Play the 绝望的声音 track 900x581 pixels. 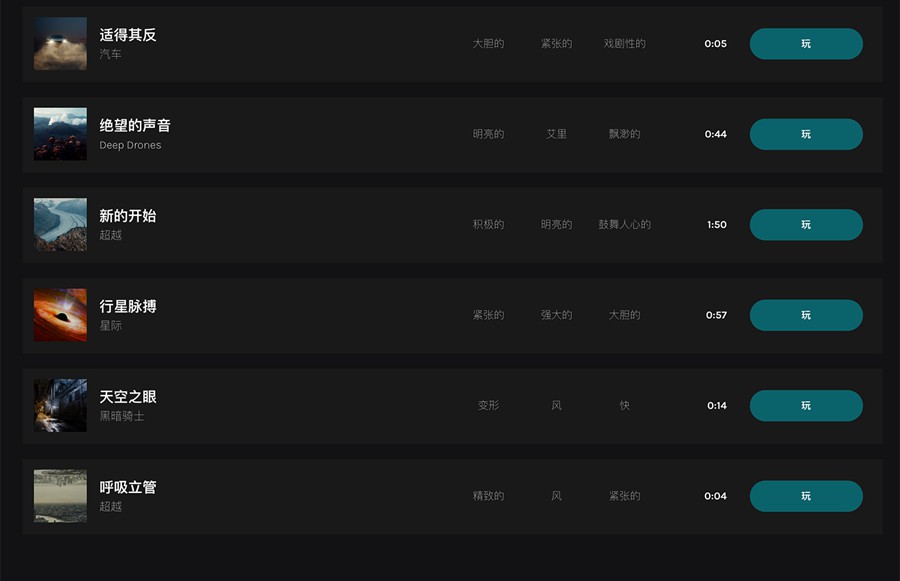point(805,134)
